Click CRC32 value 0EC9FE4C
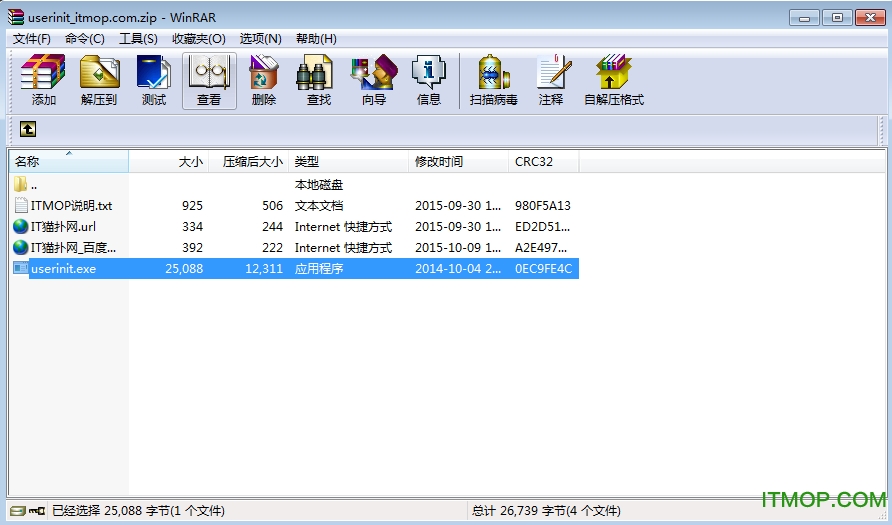Screen dimensions: 892x525 pos(543,268)
